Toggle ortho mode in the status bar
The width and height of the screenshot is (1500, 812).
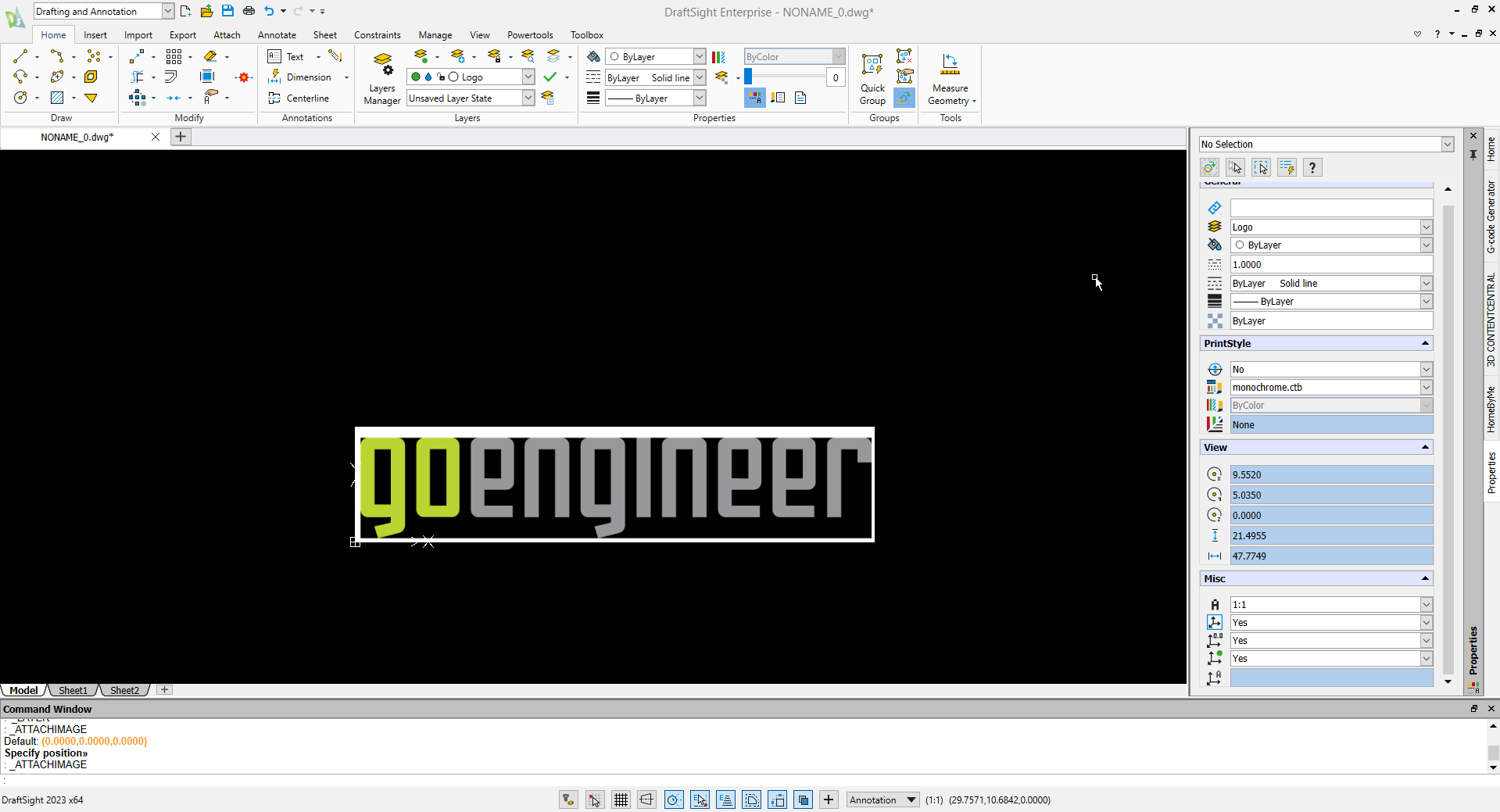[x=646, y=799]
